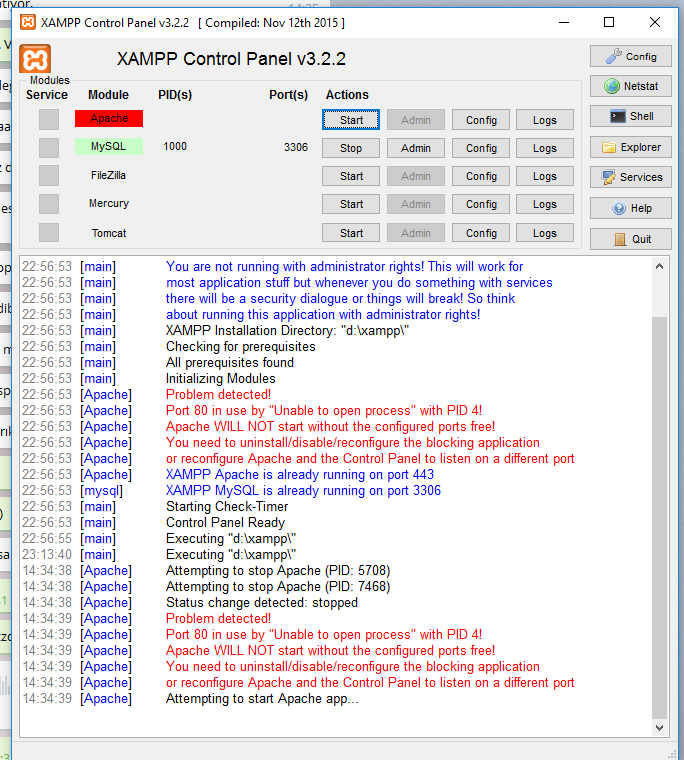Viewport: 684px width, 760px height.
Task: Open Explorer with the folder button
Action: click(631, 147)
